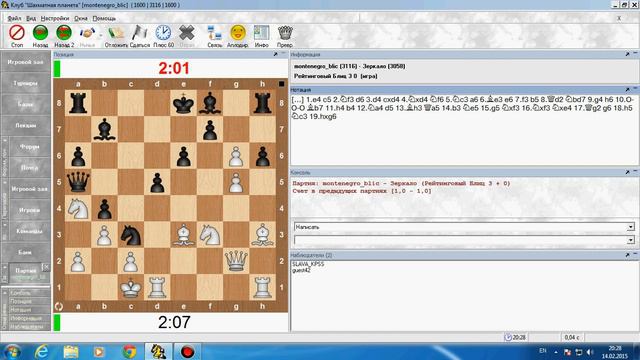Undock the Нотация panel with arrow icon
Viewport: 640px width, 360px height.
627,89
